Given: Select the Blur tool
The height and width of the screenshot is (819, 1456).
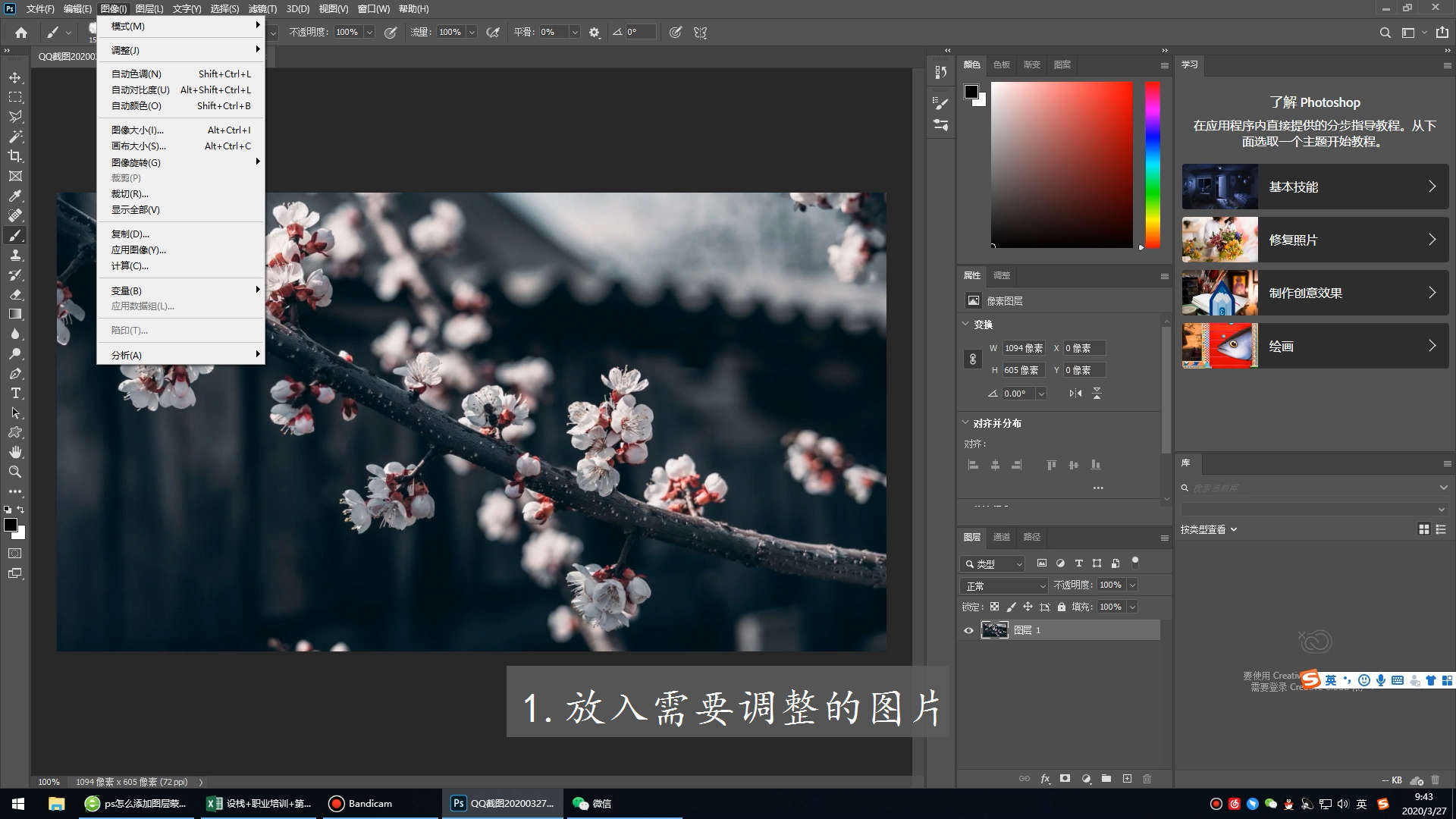Looking at the screenshot, I should pos(15,334).
